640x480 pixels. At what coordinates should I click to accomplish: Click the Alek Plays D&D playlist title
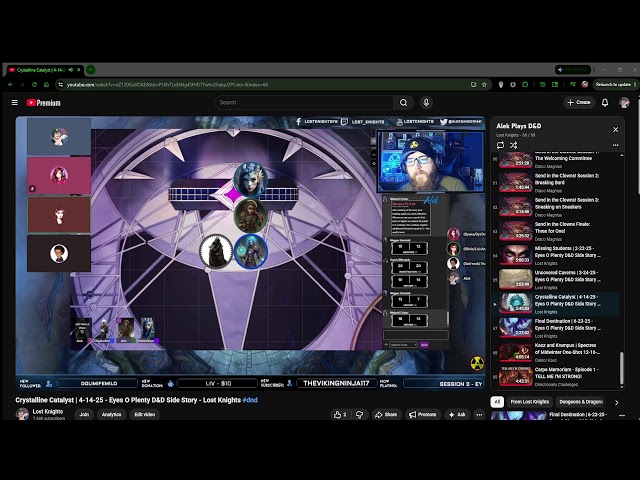click(x=519, y=126)
